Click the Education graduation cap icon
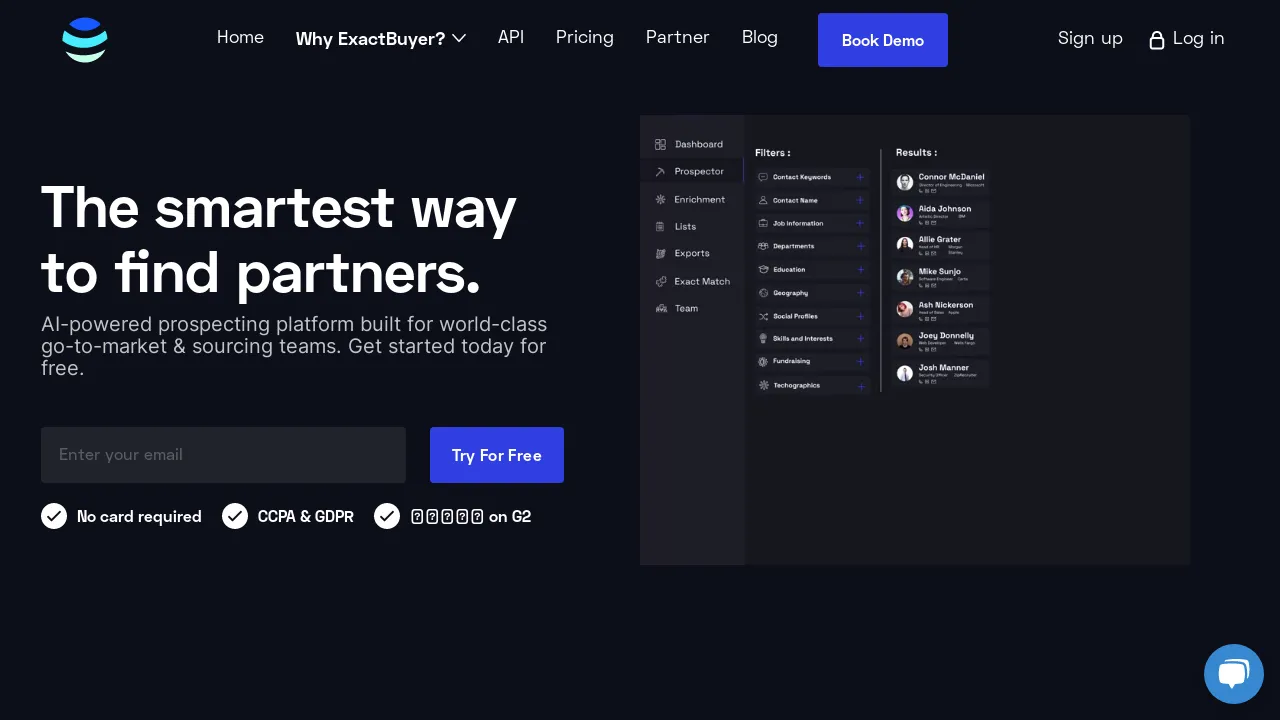Image resolution: width=1280 pixels, height=720 pixels. pyautogui.click(x=763, y=269)
